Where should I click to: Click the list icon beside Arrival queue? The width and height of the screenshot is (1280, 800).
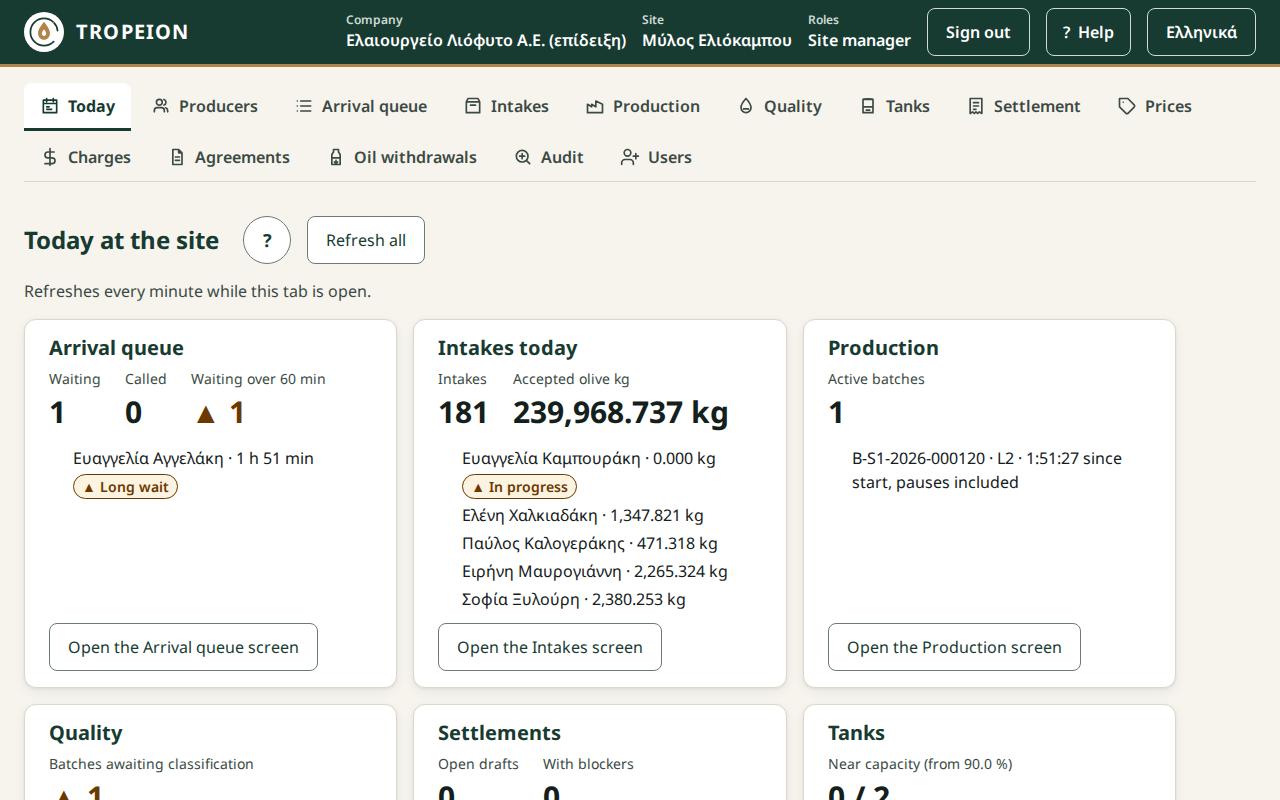pyautogui.click(x=304, y=106)
